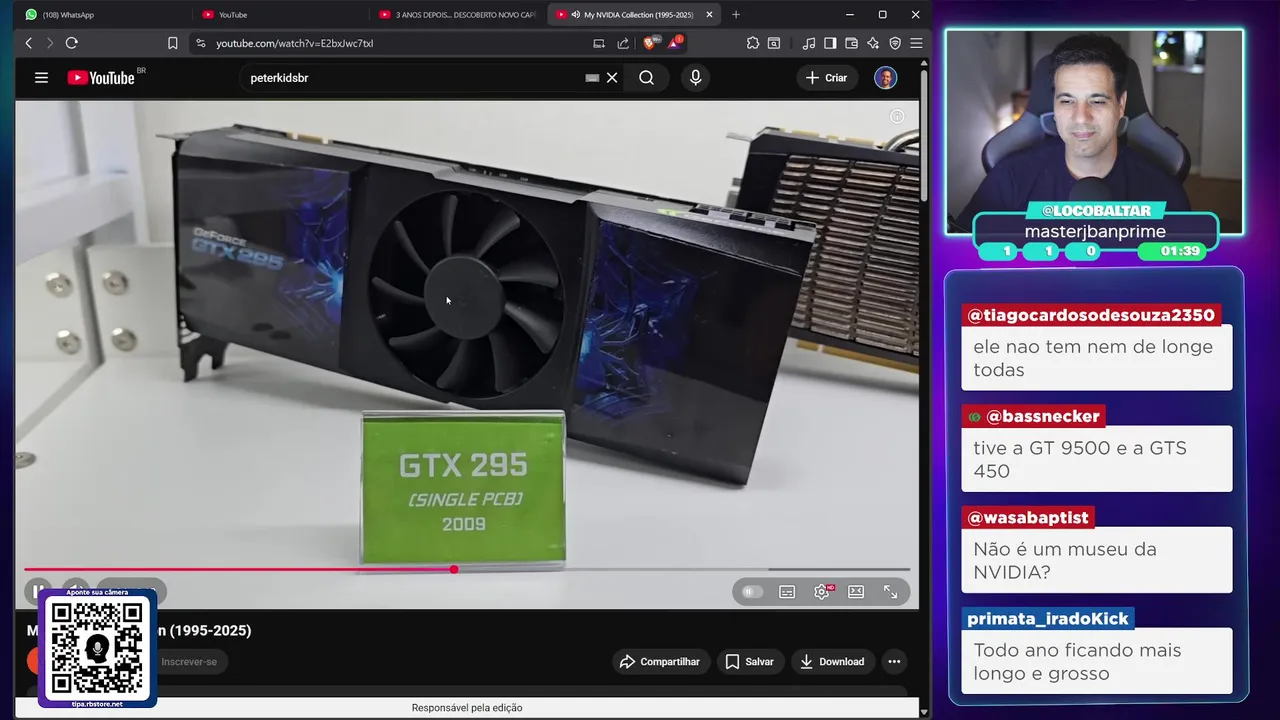Open the YouTube account avatar menu
Screen dimensions: 1280x720
tap(885, 77)
